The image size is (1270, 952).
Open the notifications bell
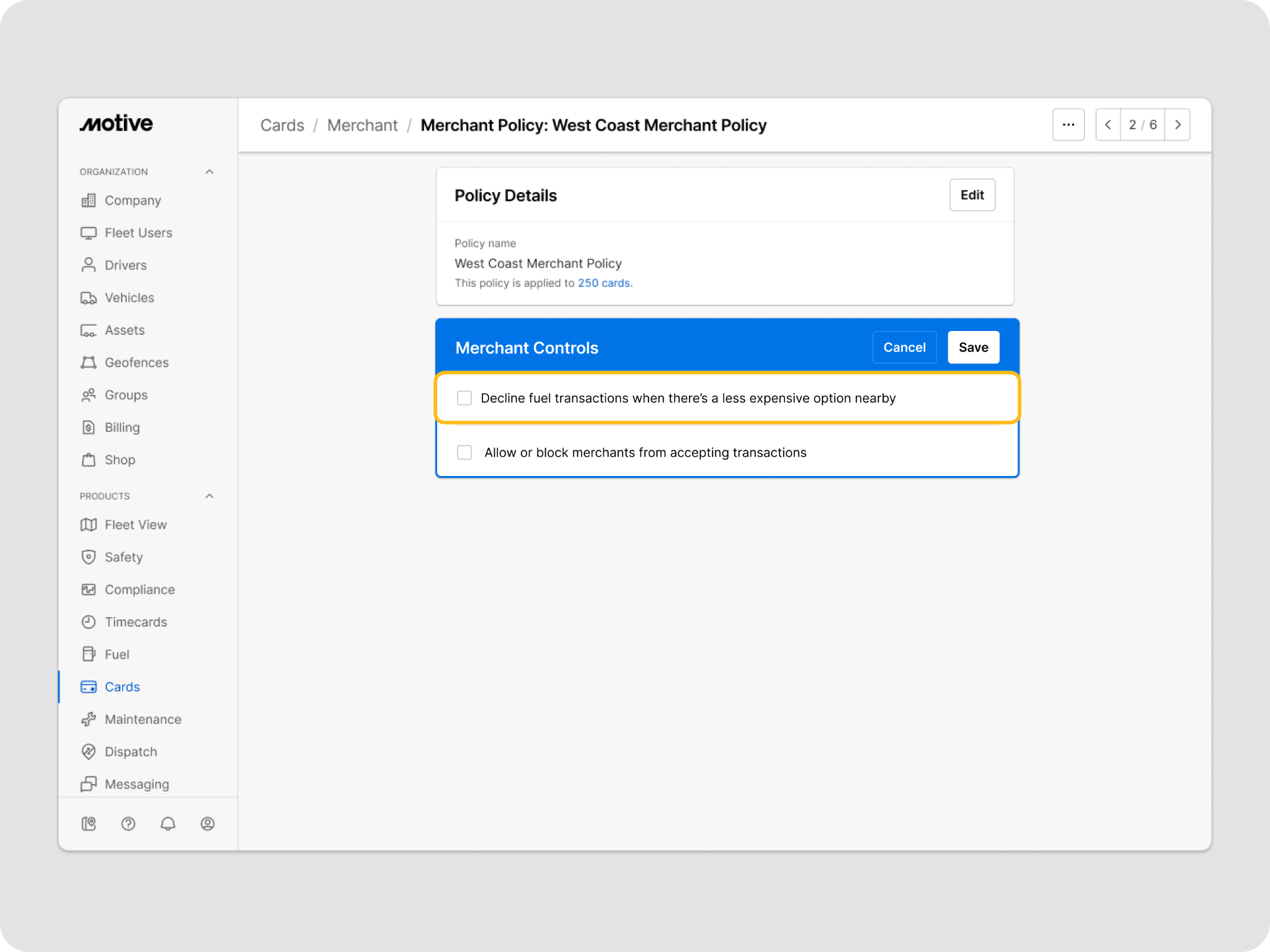tap(168, 824)
